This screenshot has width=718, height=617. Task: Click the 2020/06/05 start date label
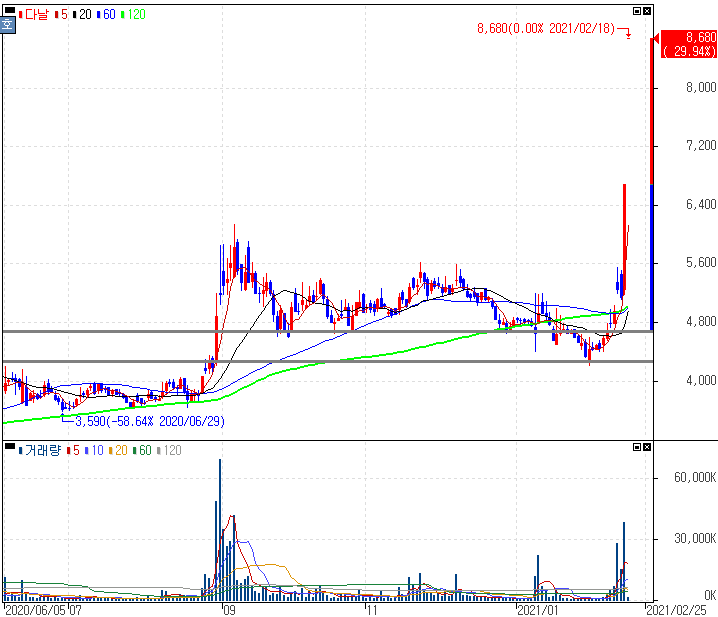point(35,610)
